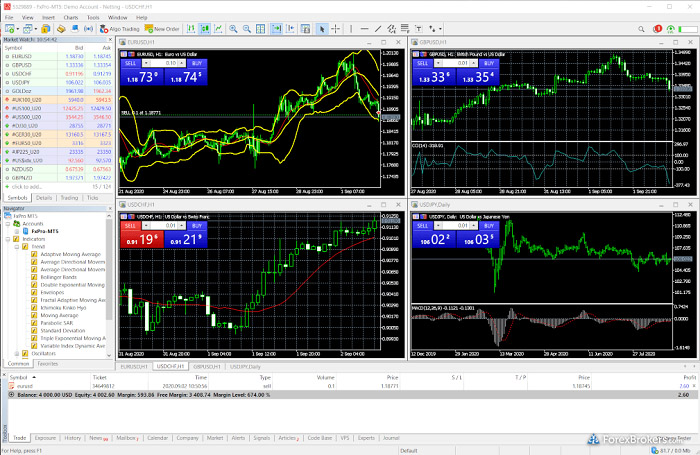
Task: Click the red notification icon in top right
Action: point(657,29)
